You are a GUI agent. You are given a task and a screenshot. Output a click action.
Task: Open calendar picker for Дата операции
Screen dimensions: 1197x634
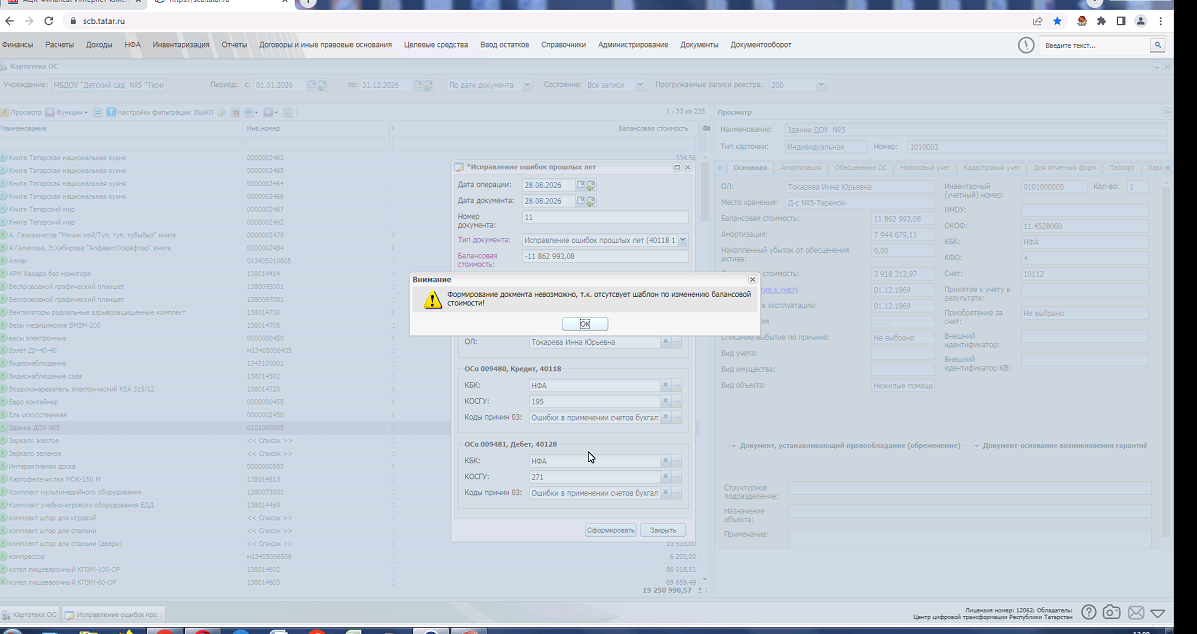click(581, 185)
